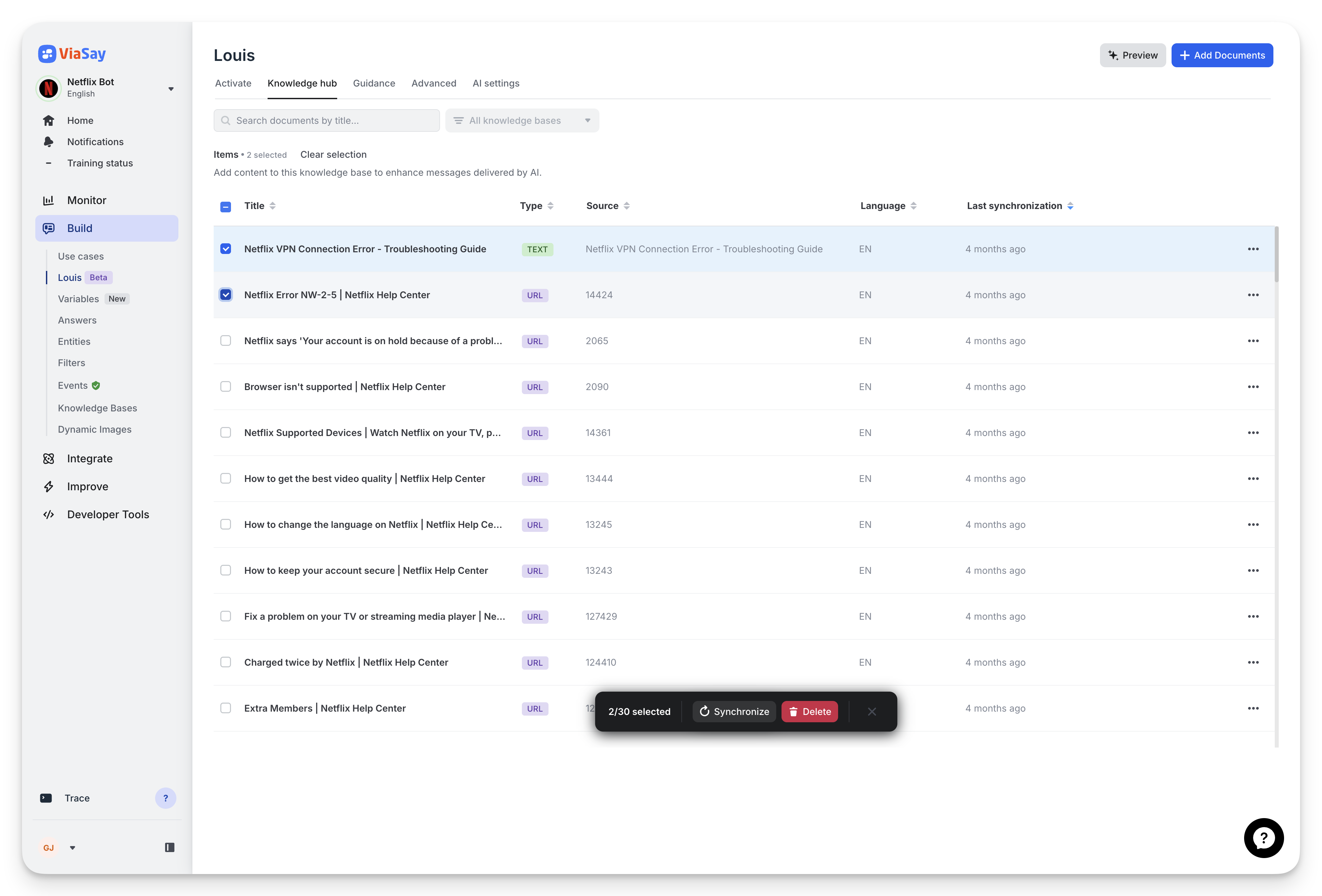This screenshot has height=896, width=1322.
Task: Click the Monitor chart icon
Action: click(x=49, y=200)
